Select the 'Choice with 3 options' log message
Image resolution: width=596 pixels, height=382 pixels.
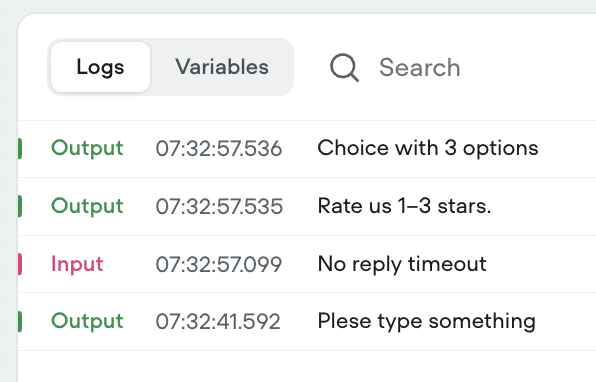pos(428,148)
